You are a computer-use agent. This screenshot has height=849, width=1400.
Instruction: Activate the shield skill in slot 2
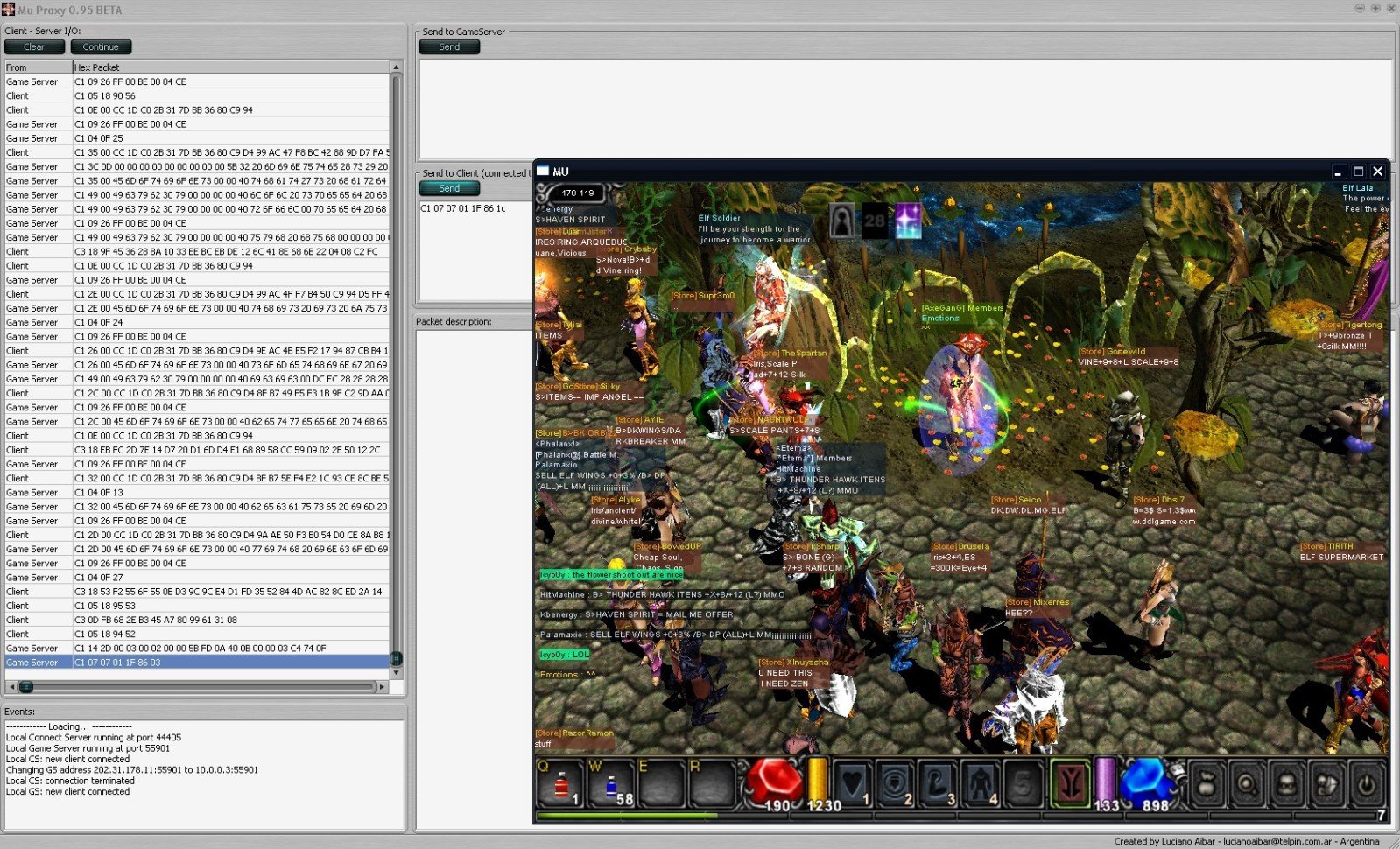(895, 782)
